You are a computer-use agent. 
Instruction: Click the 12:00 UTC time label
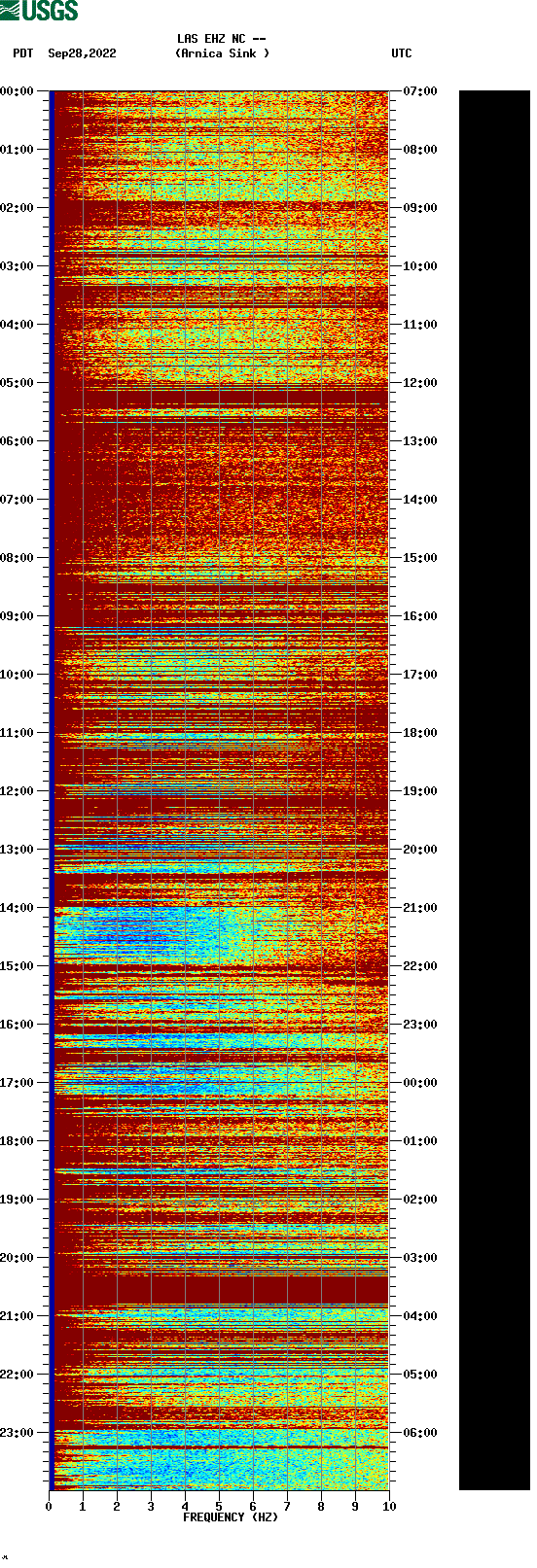(420, 383)
